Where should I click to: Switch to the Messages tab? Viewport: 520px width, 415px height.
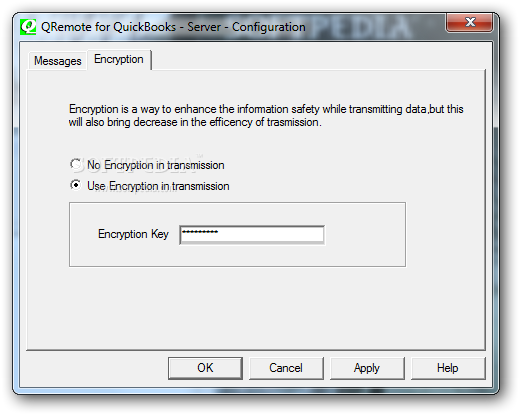click(58, 61)
